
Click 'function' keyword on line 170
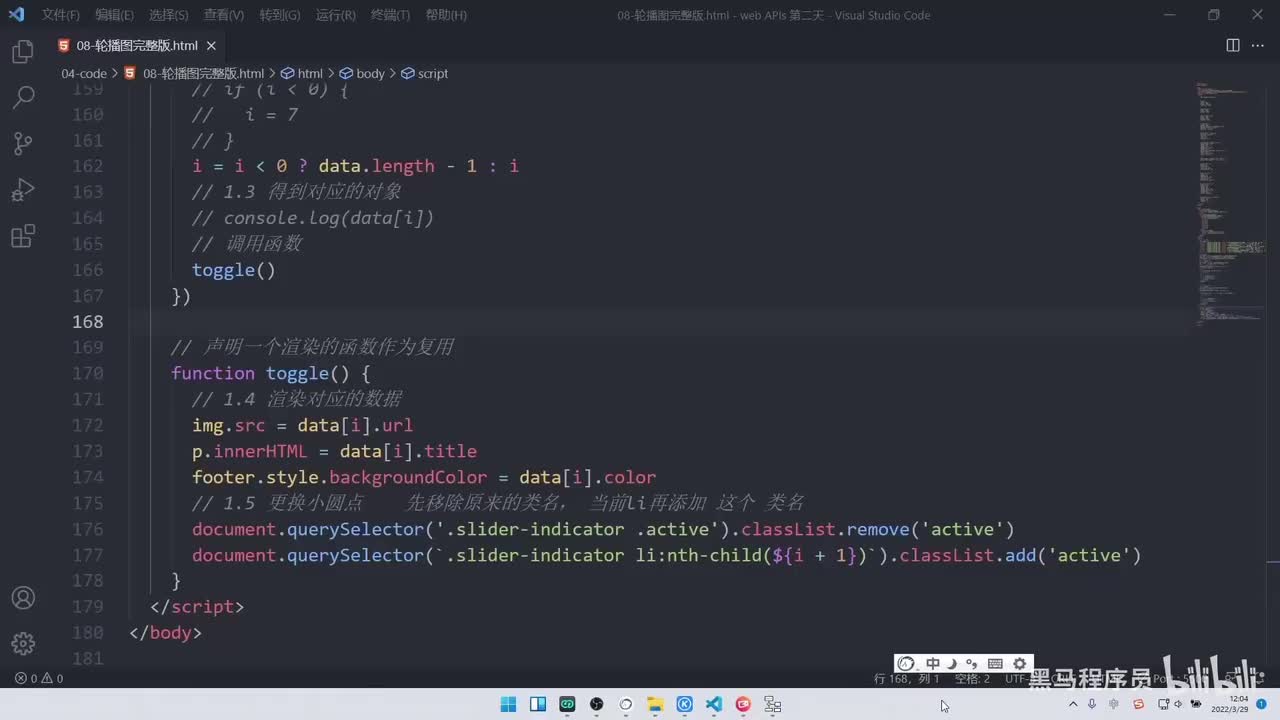(213, 373)
